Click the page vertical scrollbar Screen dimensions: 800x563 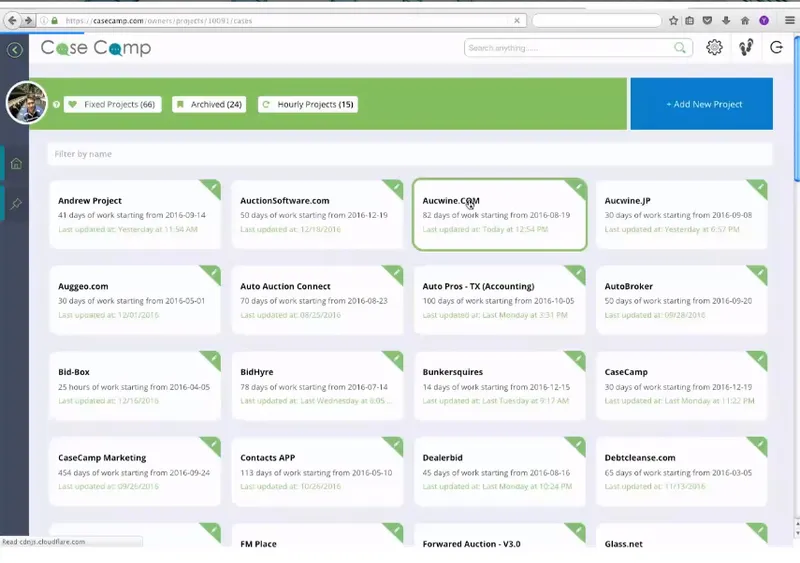click(x=796, y=107)
